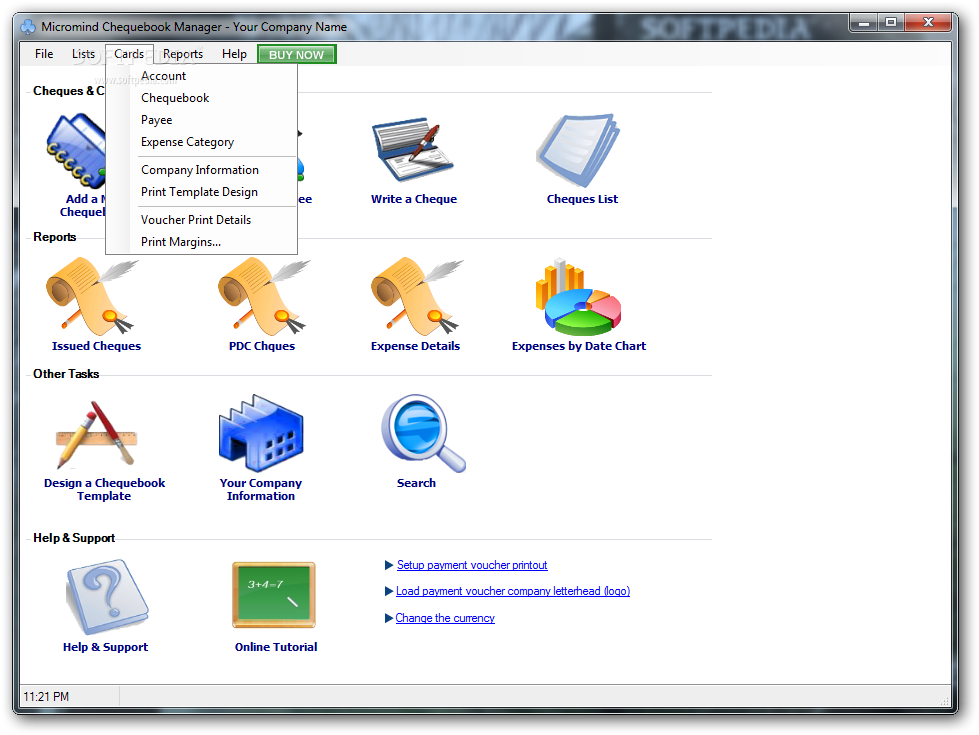
Task: Click the Issued Cheques label
Action: (96, 346)
